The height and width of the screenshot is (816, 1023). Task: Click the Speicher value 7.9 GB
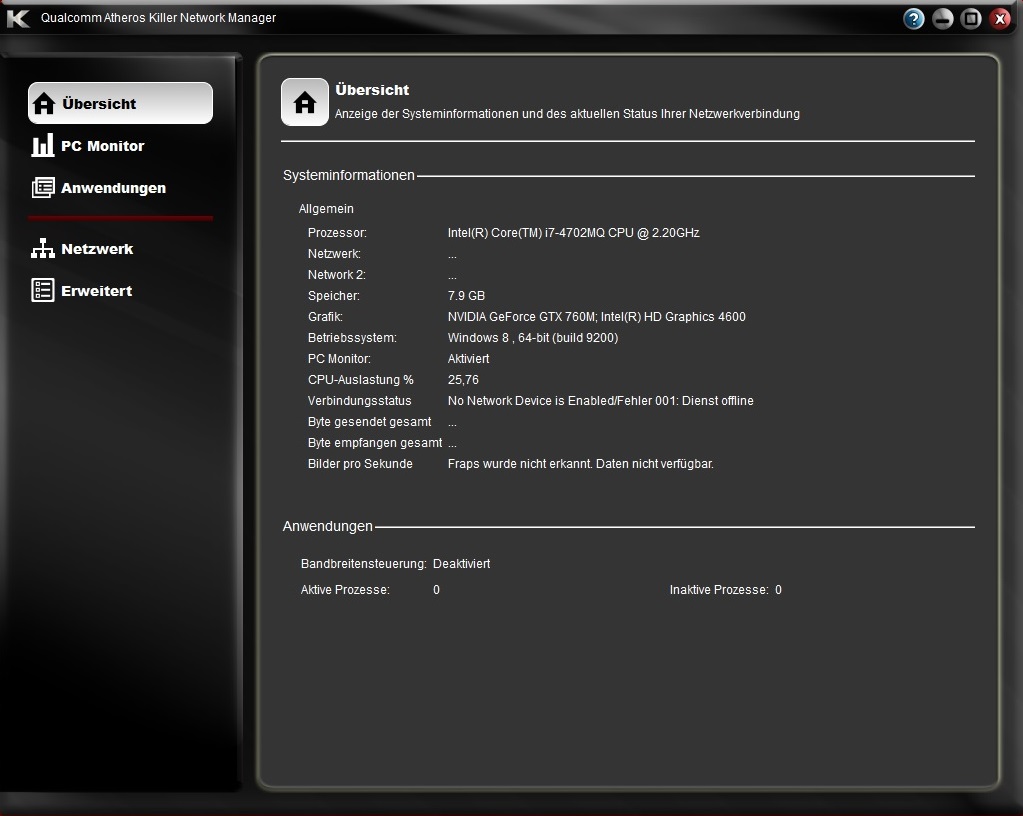point(466,295)
